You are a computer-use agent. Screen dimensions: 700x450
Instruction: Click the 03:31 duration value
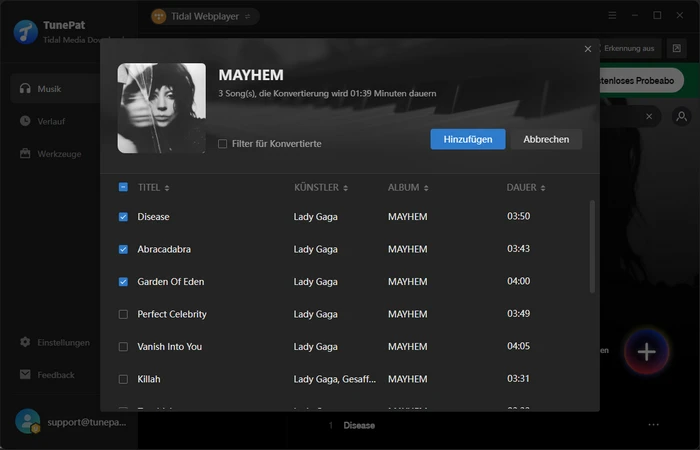pyautogui.click(x=518, y=379)
